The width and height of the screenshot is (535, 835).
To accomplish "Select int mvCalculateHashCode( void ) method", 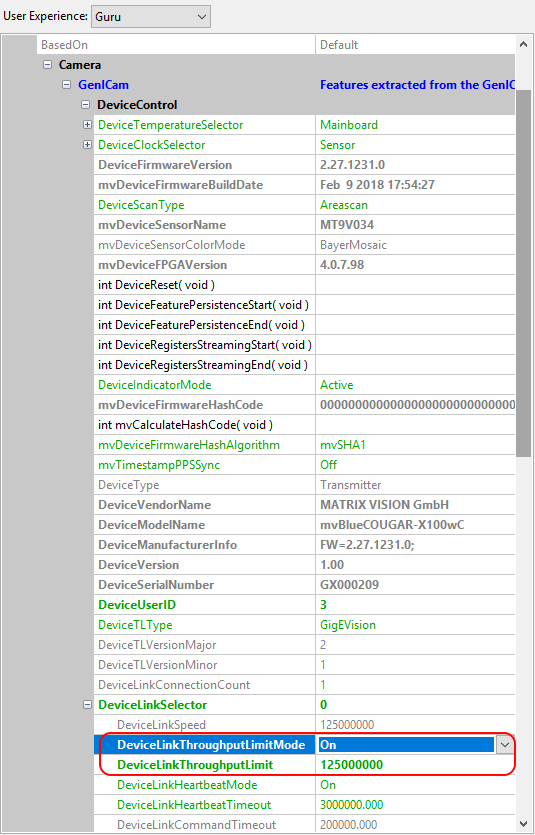I will 185,425.
